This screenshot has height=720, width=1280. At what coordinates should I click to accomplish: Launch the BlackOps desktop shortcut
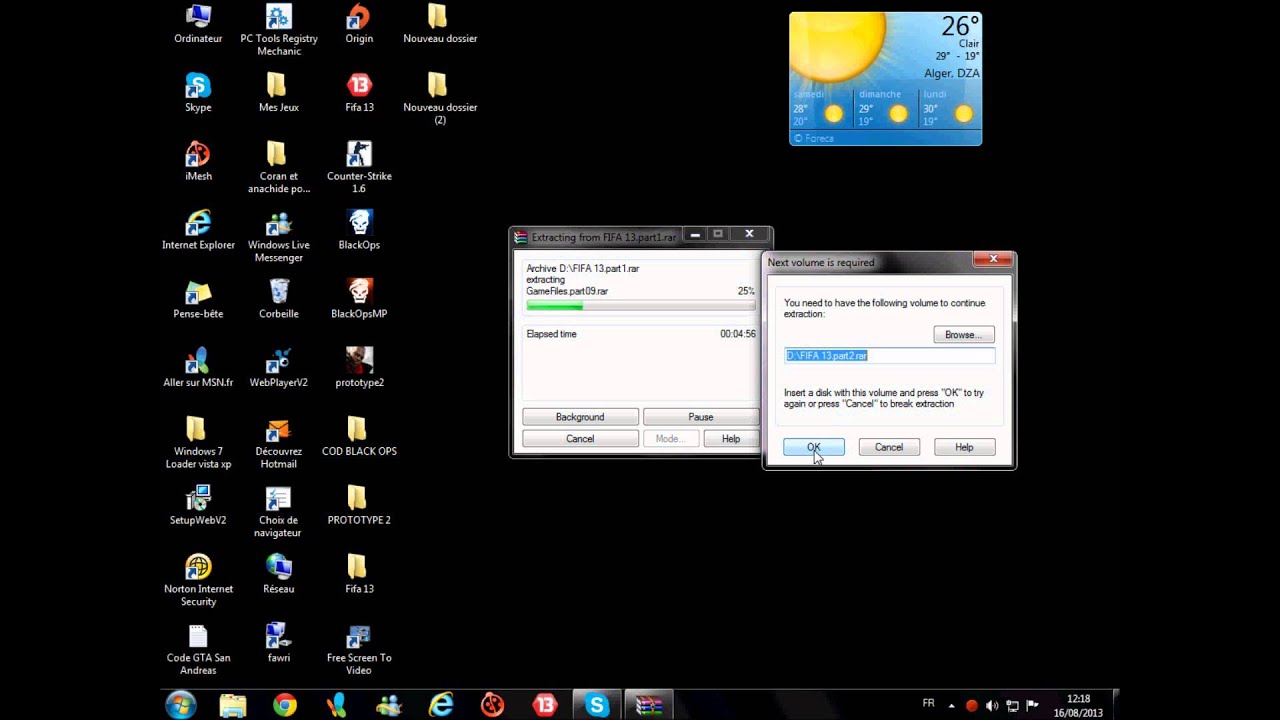(x=359, y=231)
